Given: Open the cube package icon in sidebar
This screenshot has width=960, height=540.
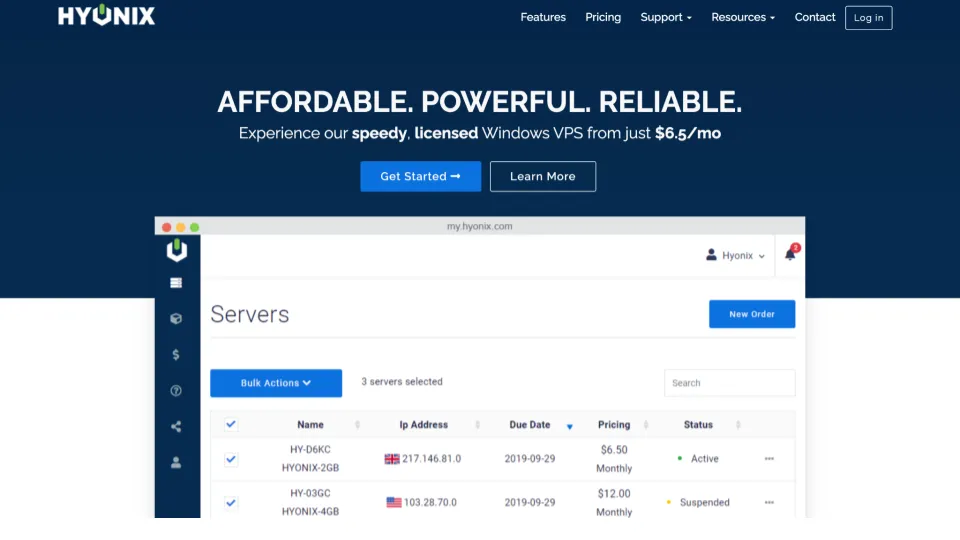Looking at the screenshot, I should click(x=176, y=318).
